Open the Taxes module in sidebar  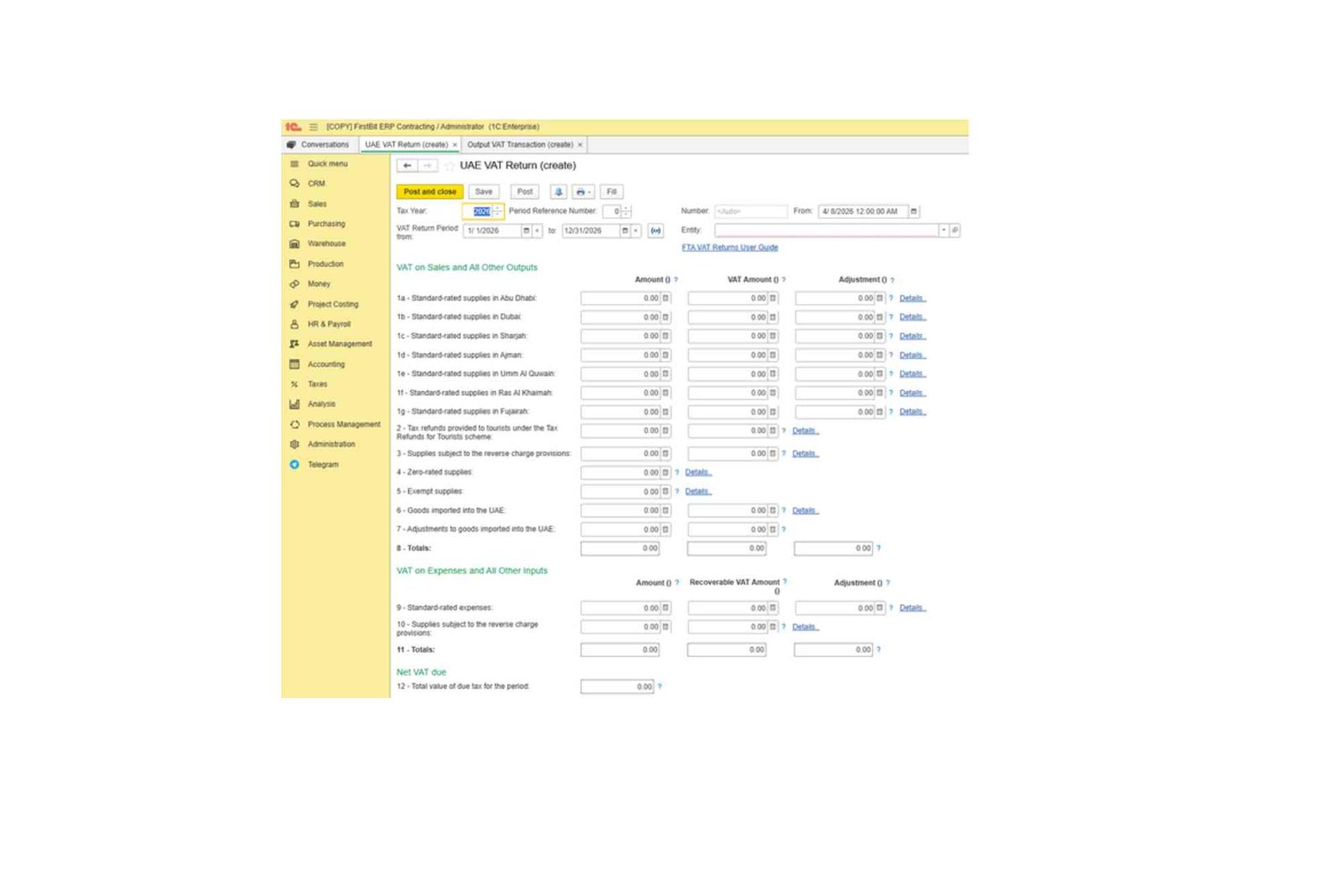317,383
